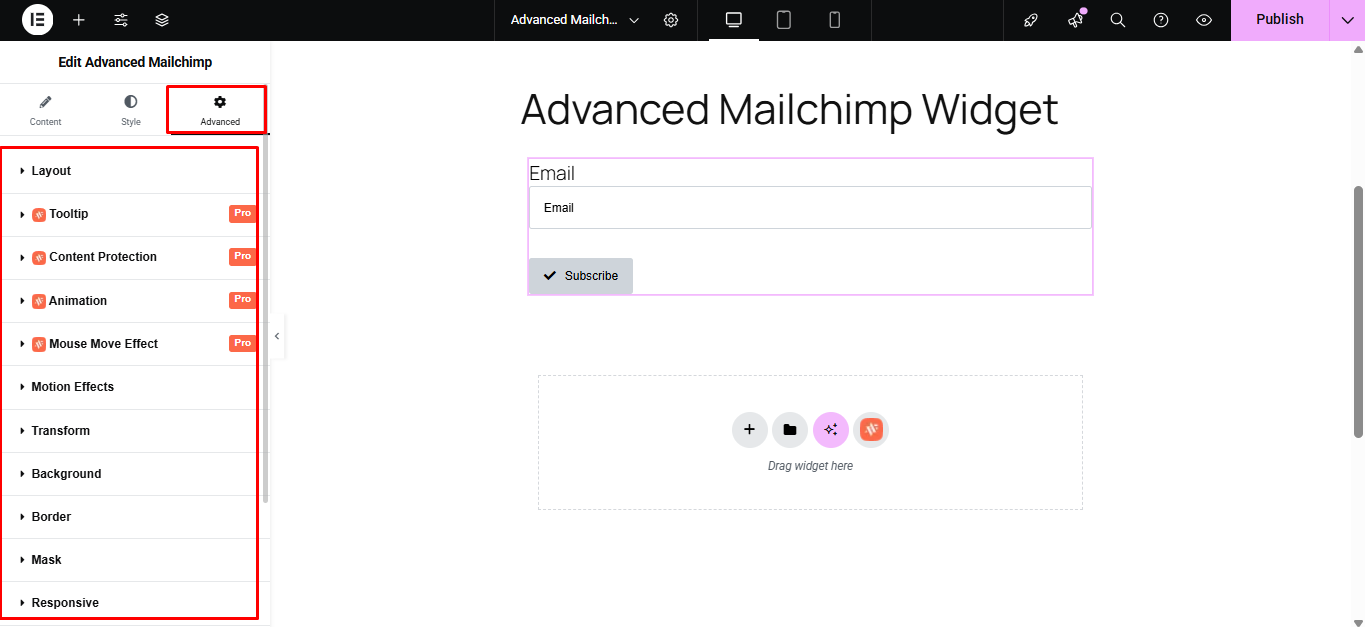
Task: Open the Structure layers icon
Action: click(162, 20)
